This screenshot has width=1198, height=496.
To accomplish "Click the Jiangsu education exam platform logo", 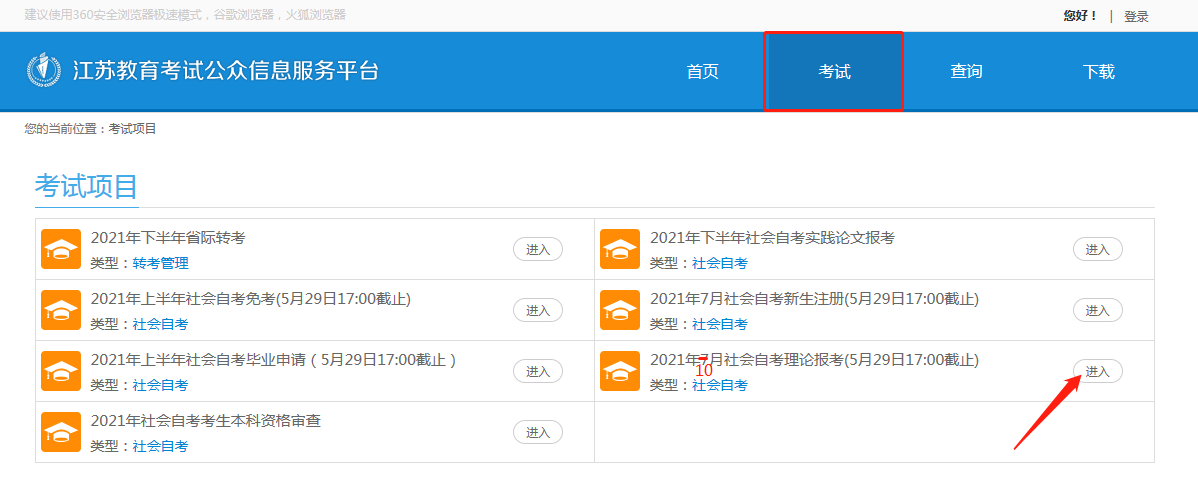I will click(44, 71).
